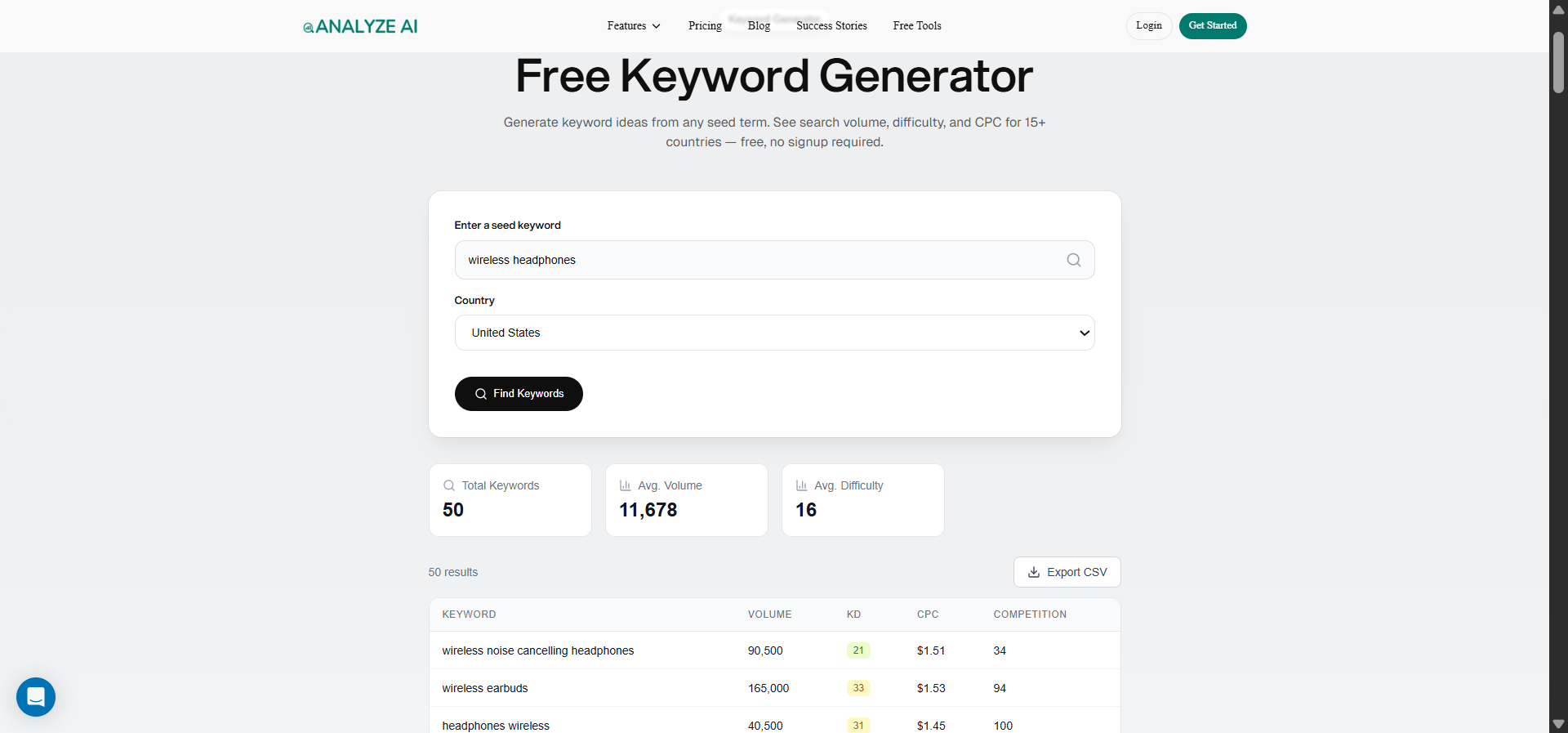
Task: Open the chat support bubble icon
Action: click(36, 697)
